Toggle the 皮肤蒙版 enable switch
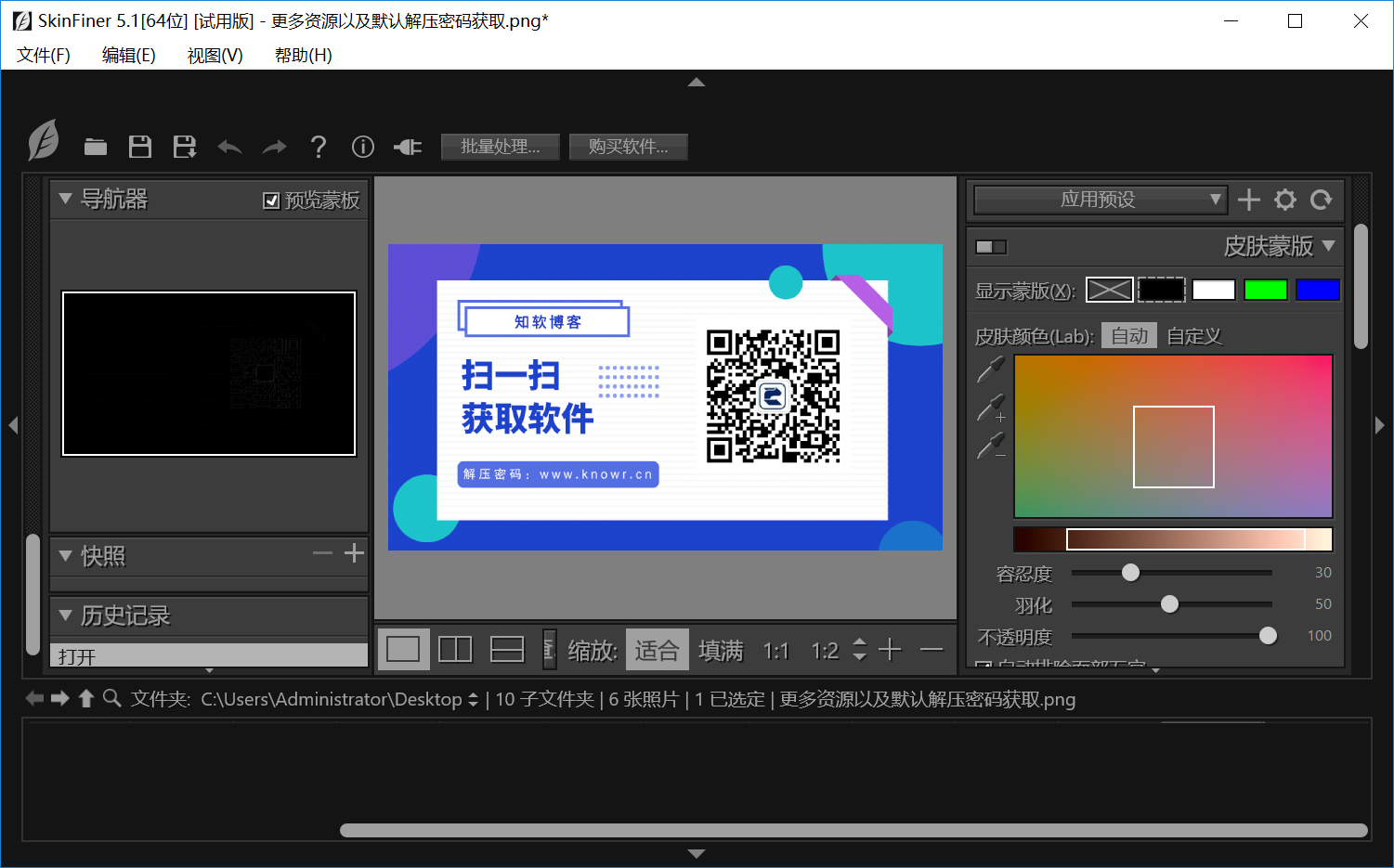The image size is (1394, 868). tap(991, 247)
